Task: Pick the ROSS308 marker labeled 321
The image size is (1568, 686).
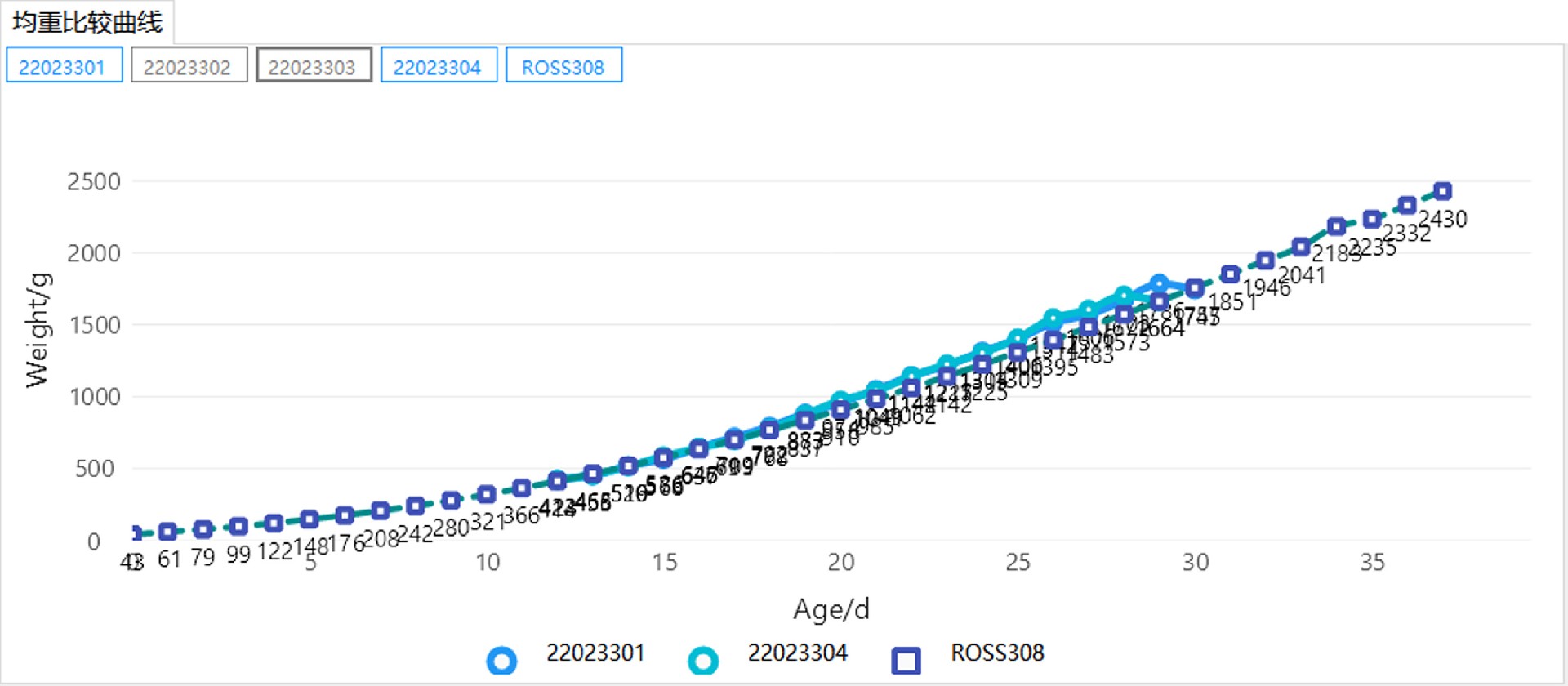Action: (x=486, y=494)
